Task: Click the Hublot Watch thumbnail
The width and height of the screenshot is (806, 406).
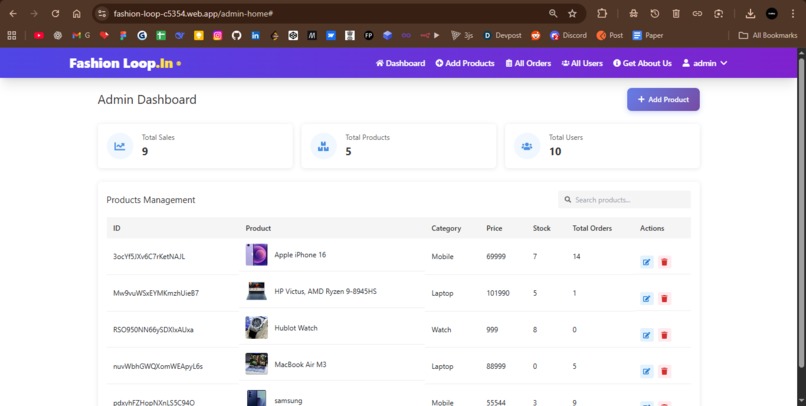Action: coord(257,327)
